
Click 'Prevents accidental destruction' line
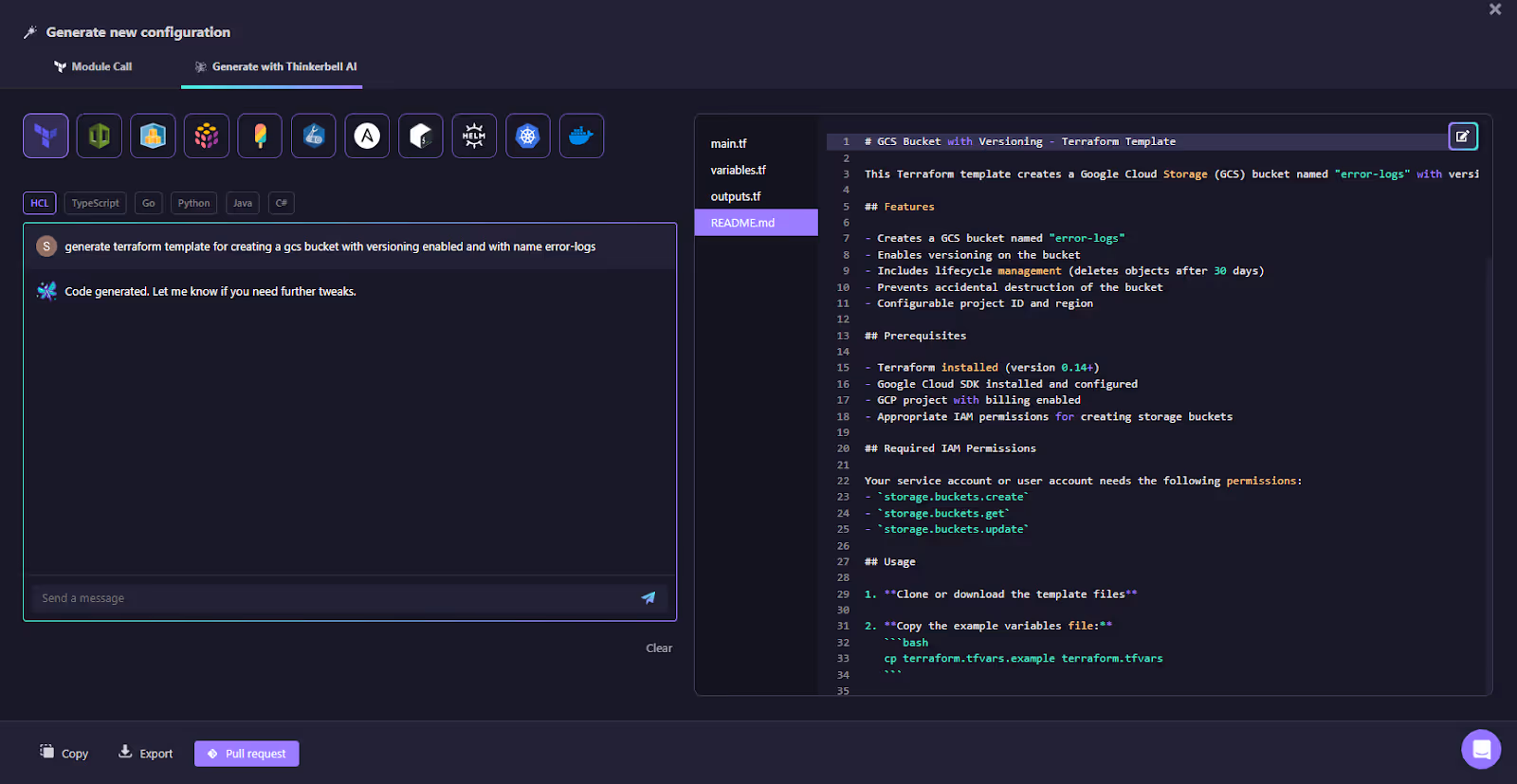[x=1014, y=287]
